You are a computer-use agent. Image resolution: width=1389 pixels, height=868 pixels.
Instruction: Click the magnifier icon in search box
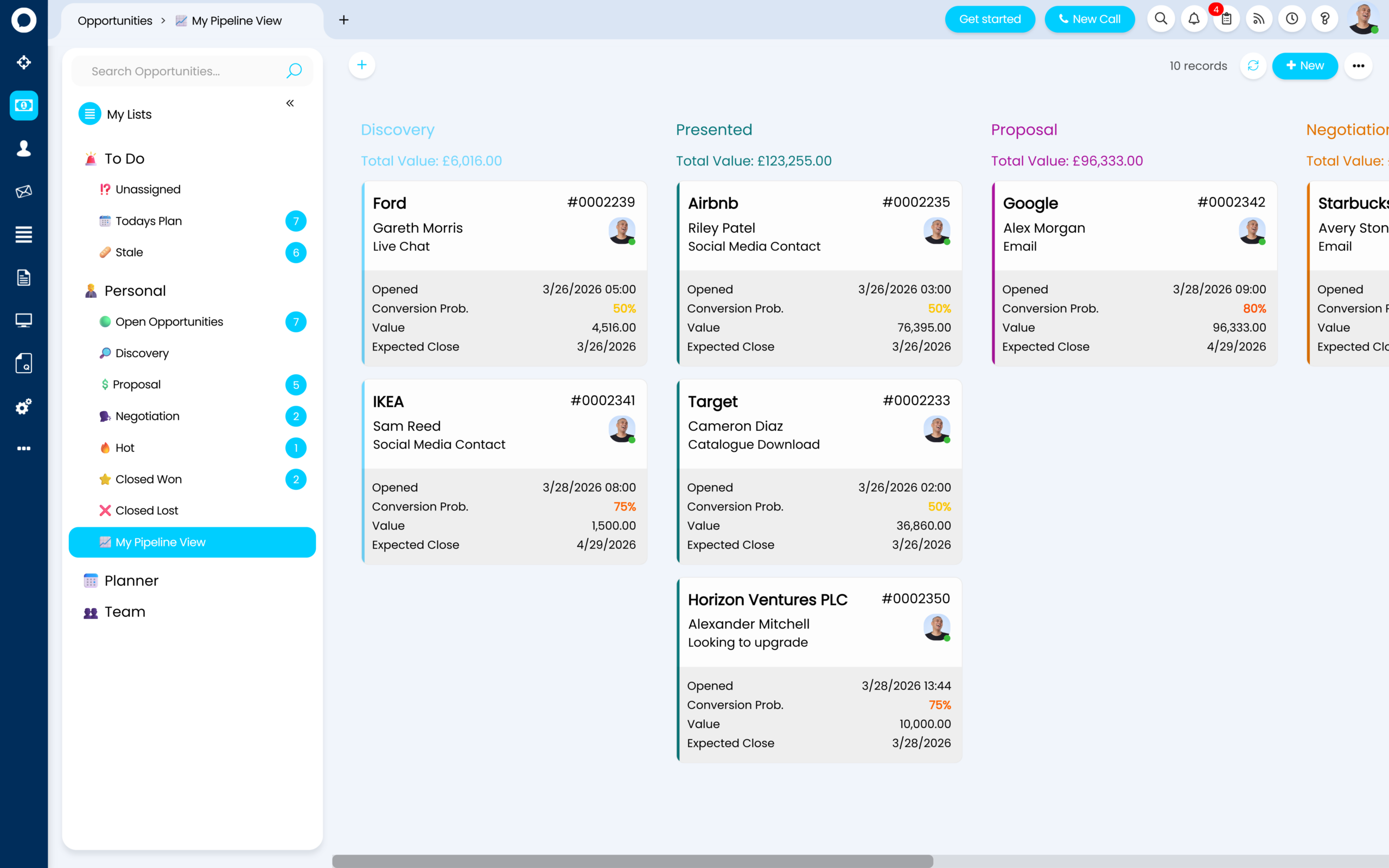coord(294,71)
